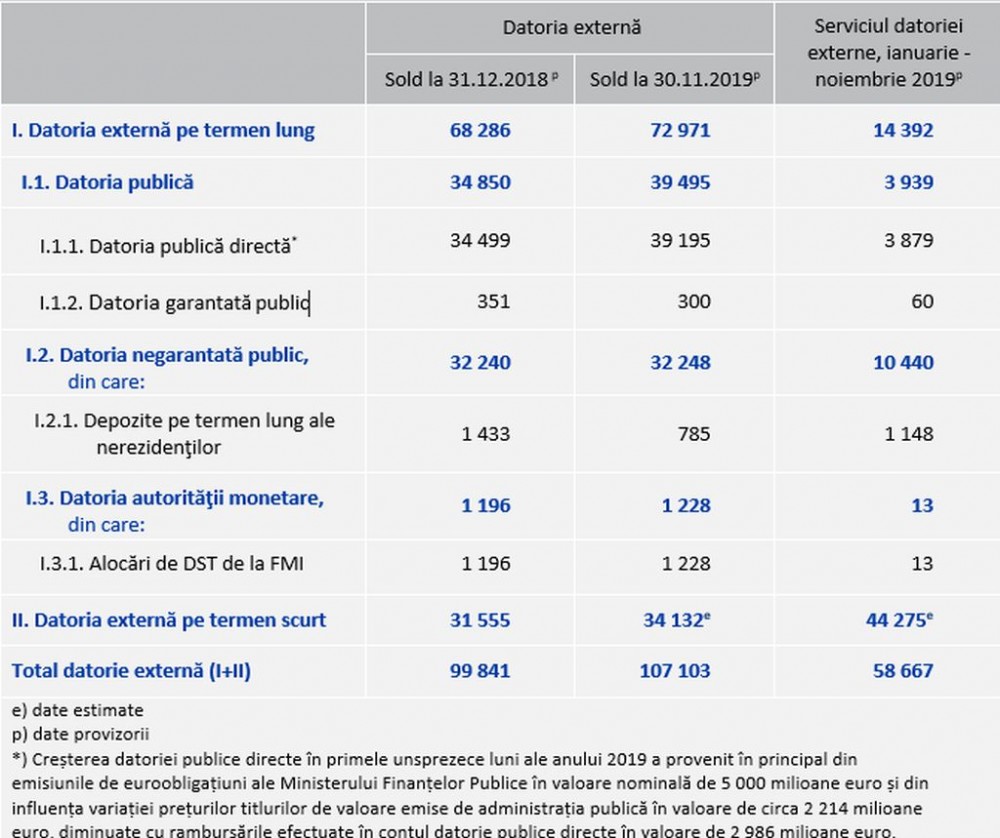Viewport: 1000px width, 838px height.
Task: Click row label "I. Datoria externă pe termen lung"
Action: coord(163,131)
